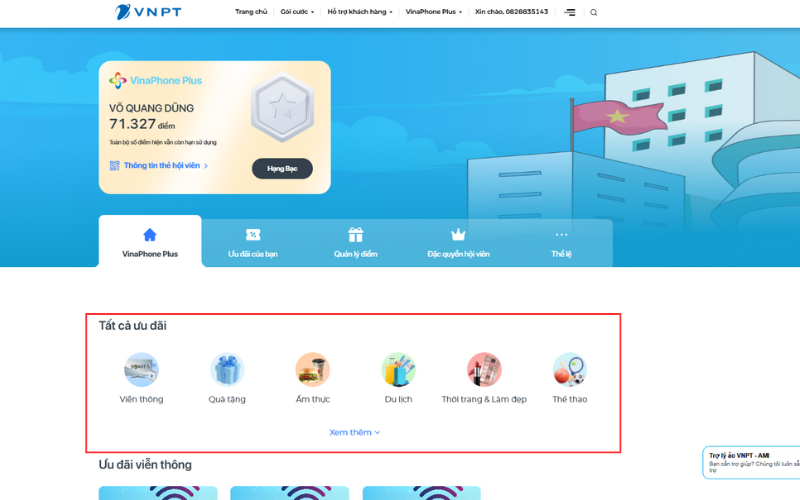The image size is (800, 500).
Task: Click the Quà tặng category label
Action: tap(227, 399)
